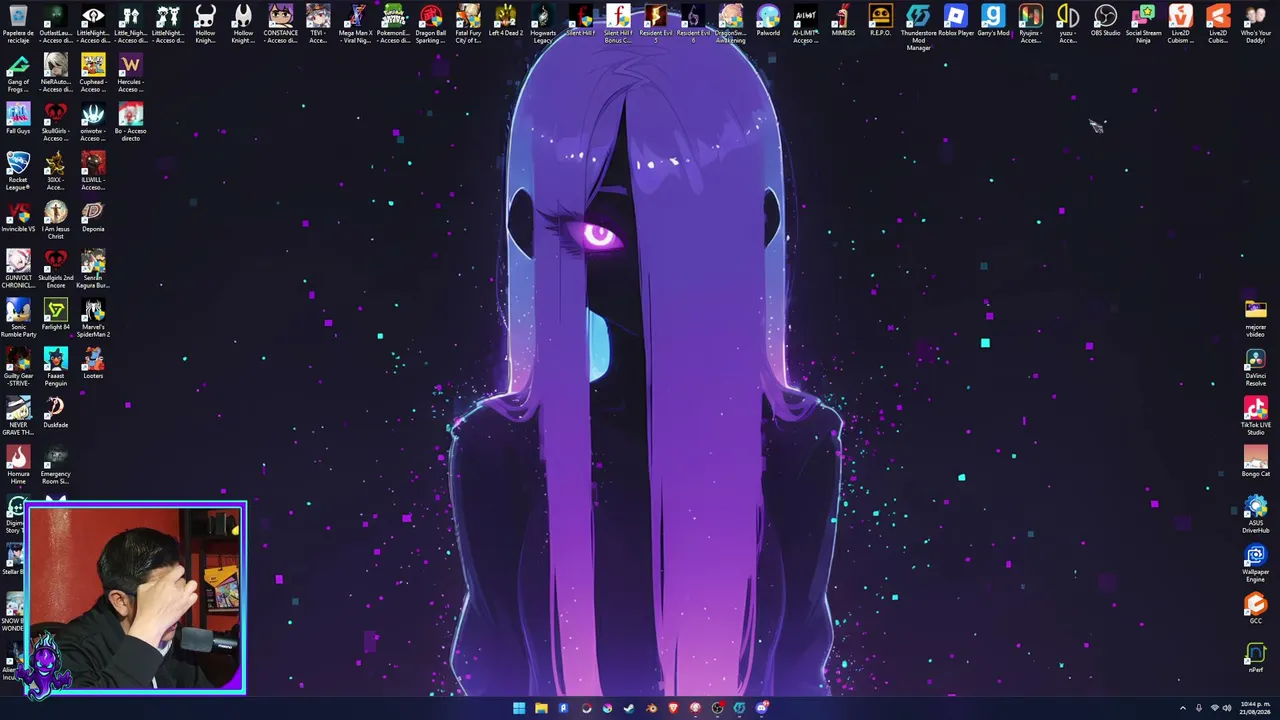Open File Explorer from the taskbar

541,708
